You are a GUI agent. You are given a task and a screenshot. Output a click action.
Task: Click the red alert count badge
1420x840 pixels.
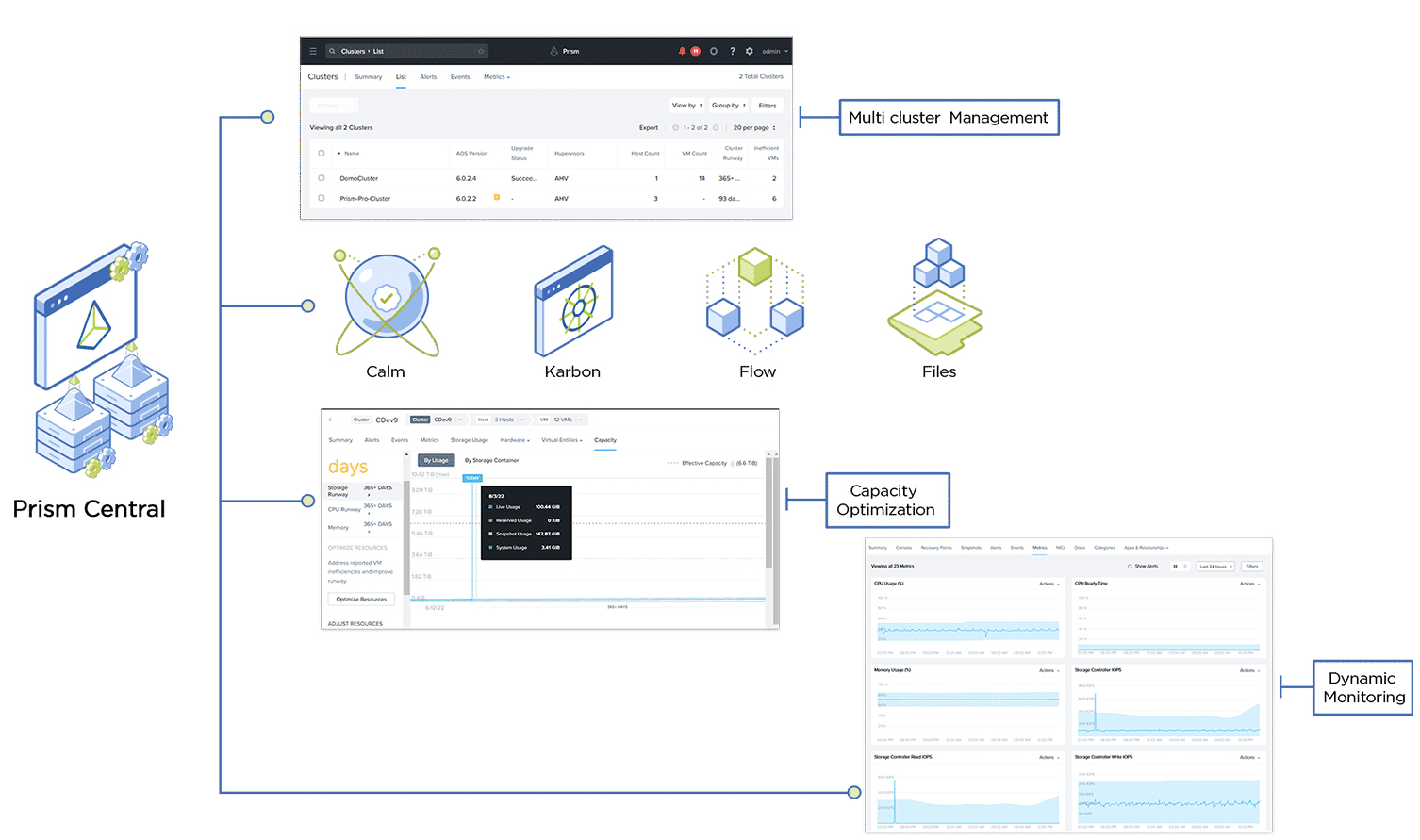click(x=696, y=51)
